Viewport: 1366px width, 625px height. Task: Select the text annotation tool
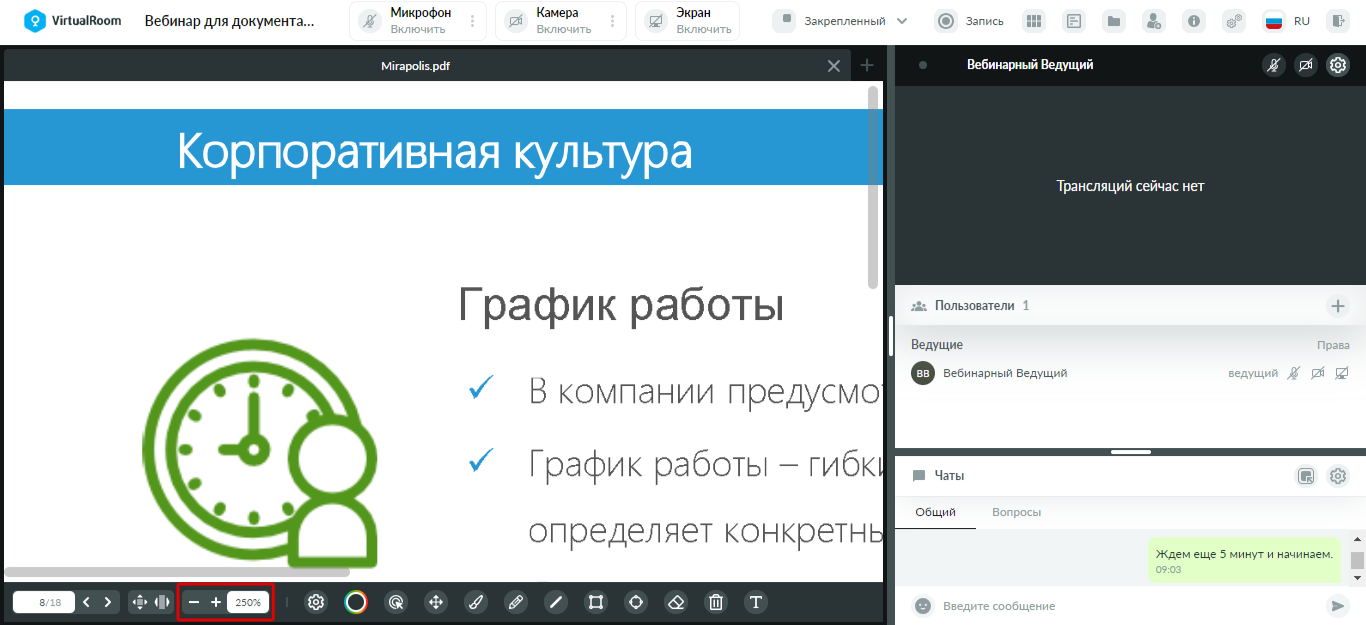pos(756,602)
